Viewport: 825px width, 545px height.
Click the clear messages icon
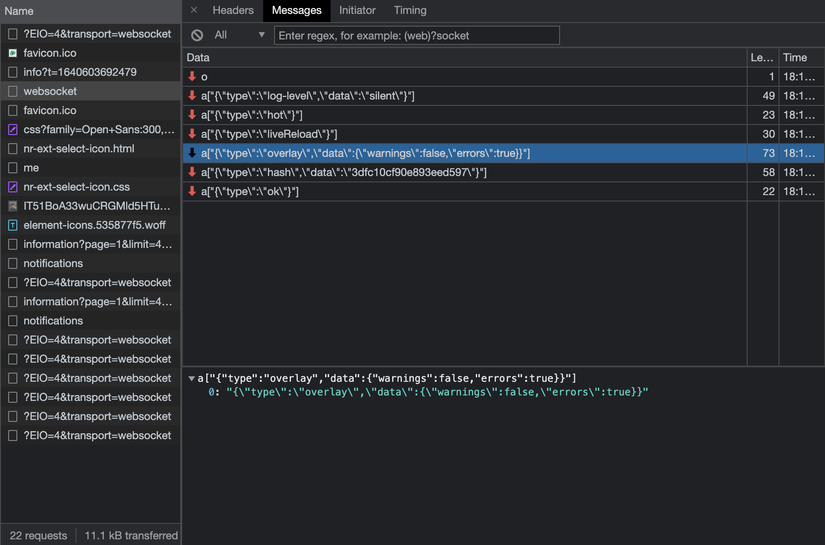197,35
